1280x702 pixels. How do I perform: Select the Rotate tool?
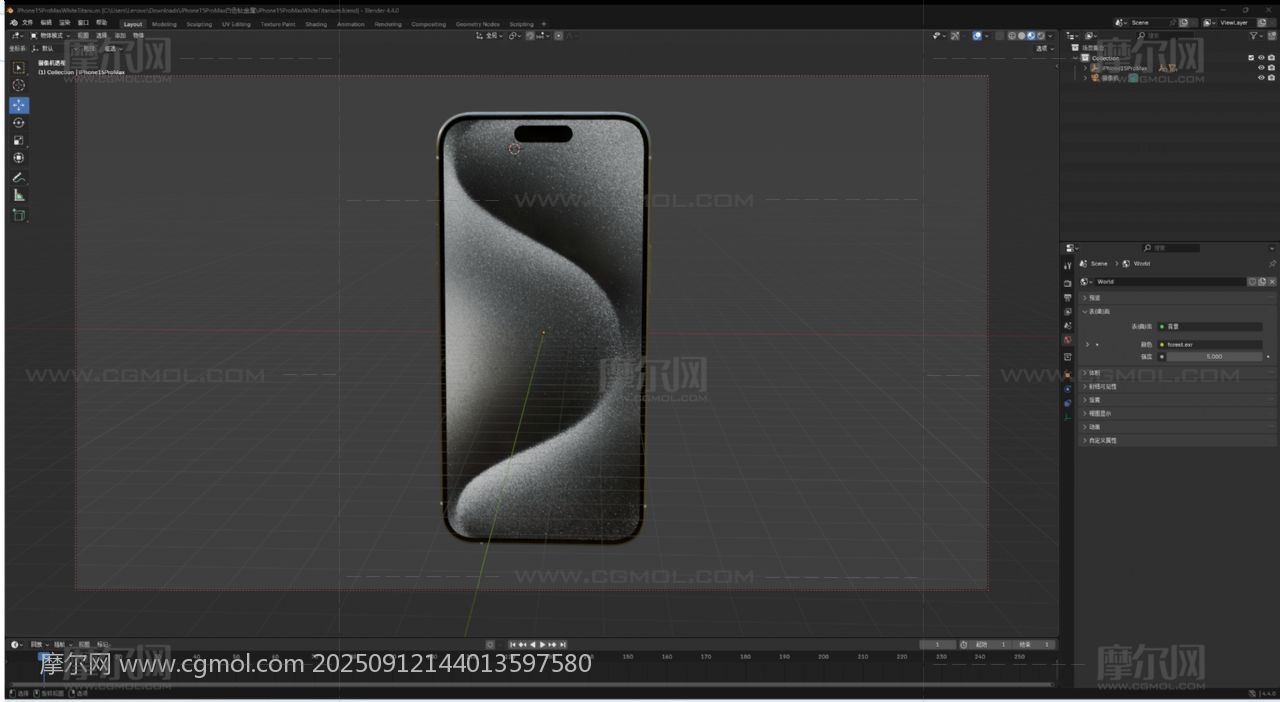pyautogui.click(x=19, y=123)
